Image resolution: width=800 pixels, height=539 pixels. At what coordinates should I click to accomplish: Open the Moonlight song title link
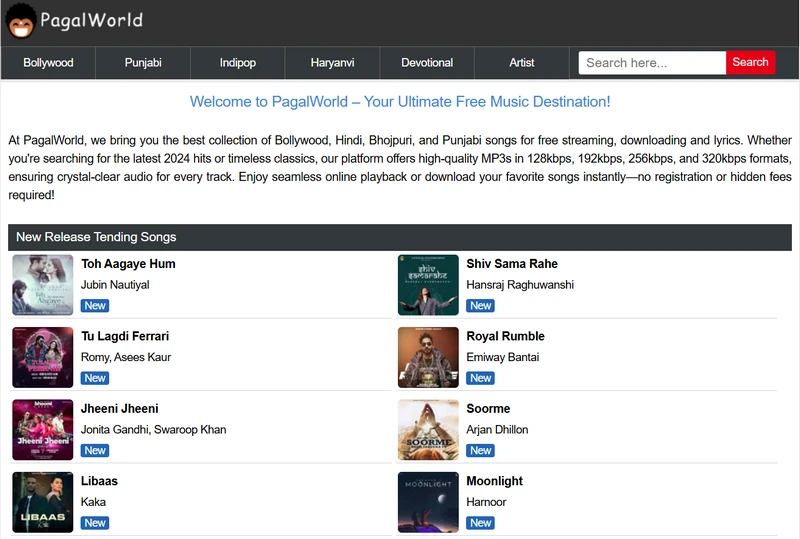[x=494, y=481]
